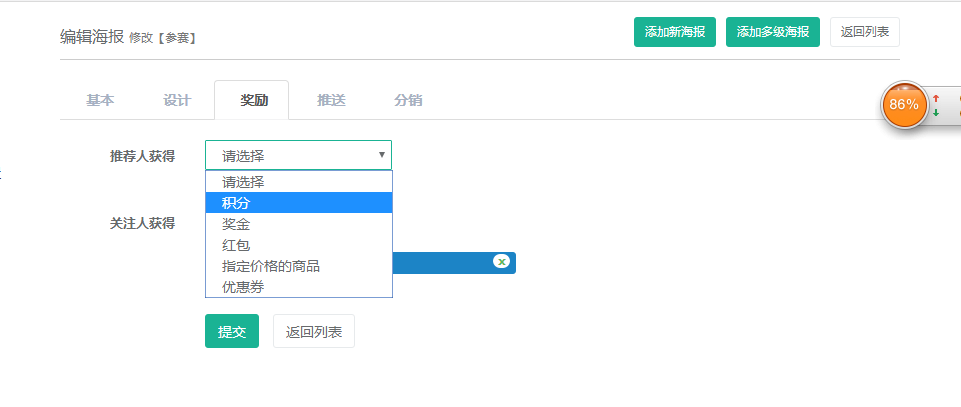Submit the form with 提交
Image resolution: width=961 pixels, height=407 pixels.
click(x=232, y=331)
